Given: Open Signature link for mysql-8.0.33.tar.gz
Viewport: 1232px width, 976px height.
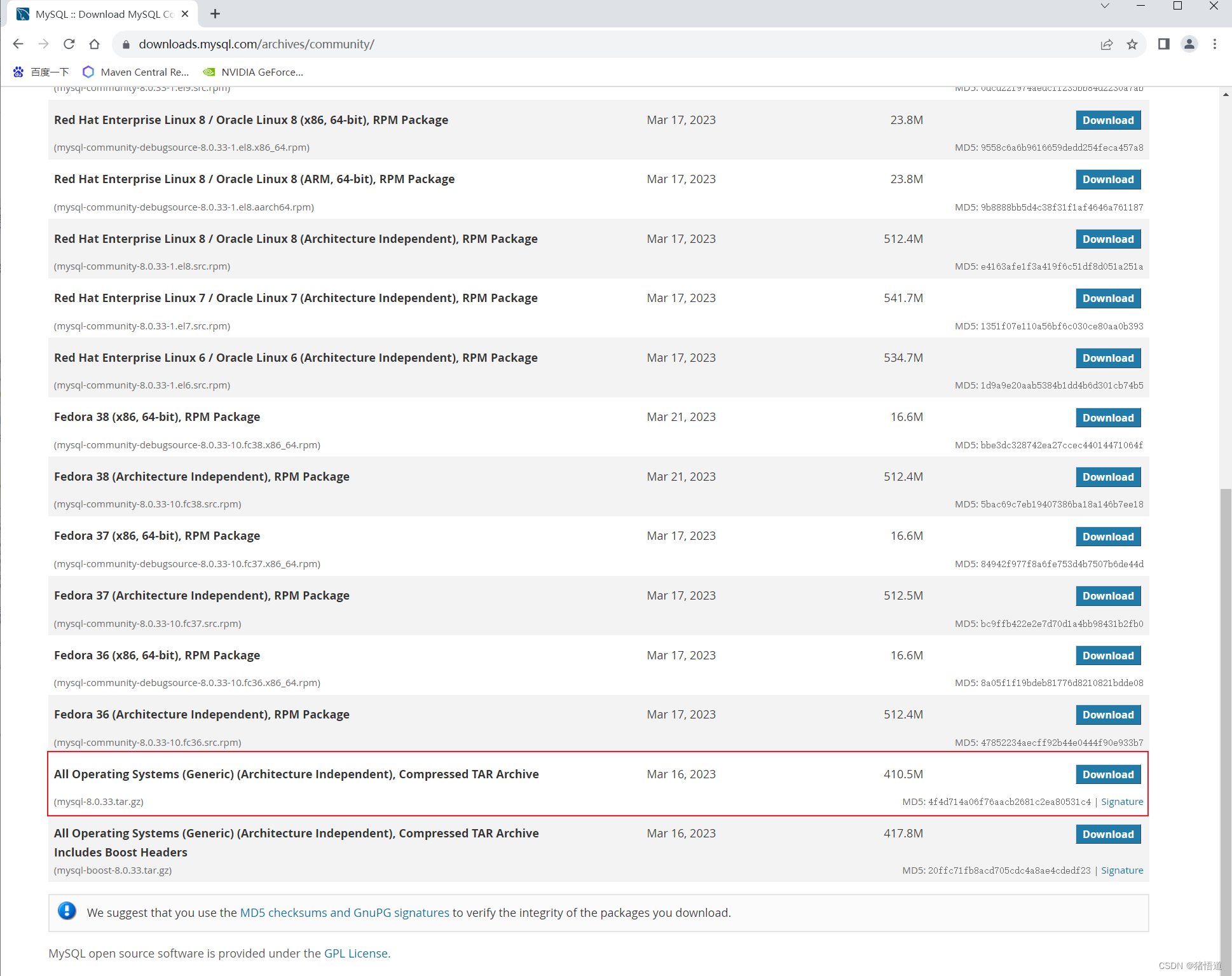Looking at the screenshot, I should [x=1122, y=802].
